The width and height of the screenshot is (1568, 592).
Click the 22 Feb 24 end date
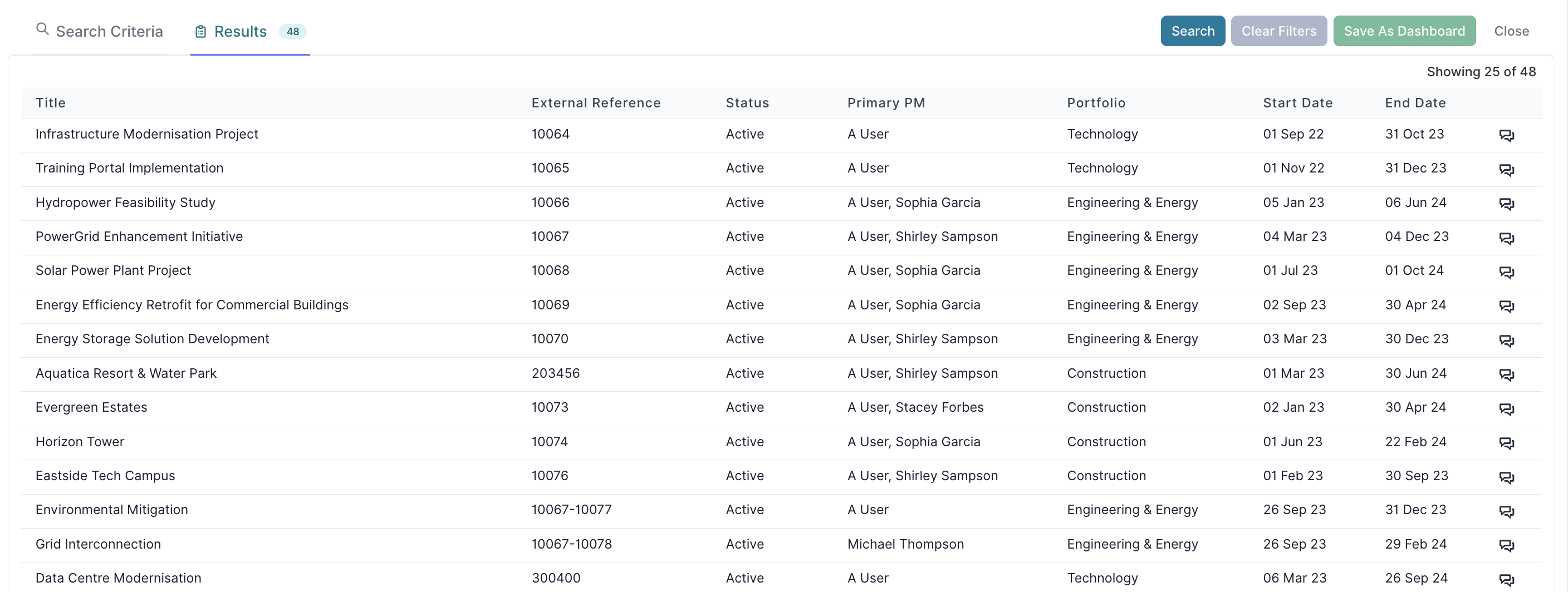click(1415, 442)
